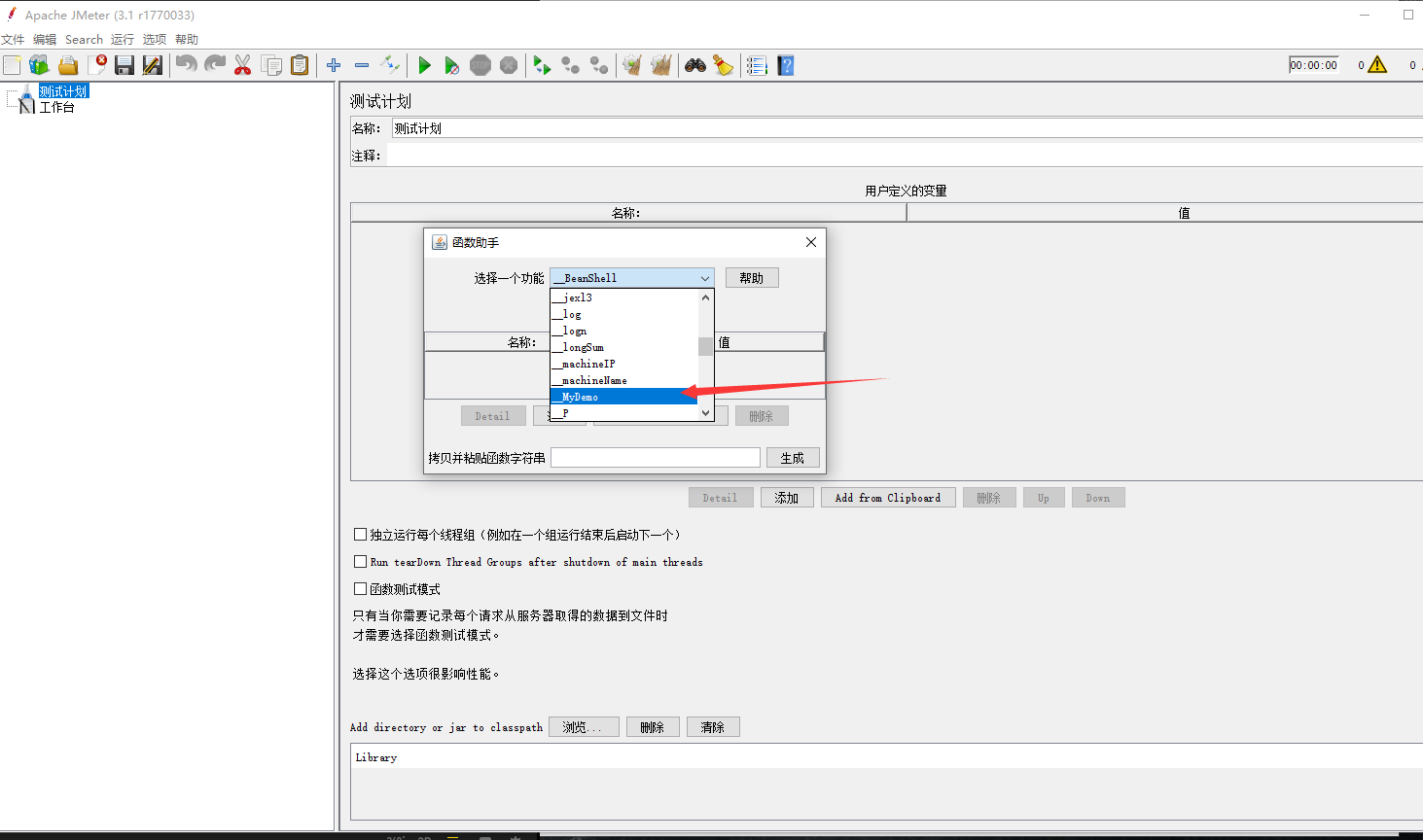This screenshot has height=840, width=1423.
Task: Cut selection with the scissors icon
Action: 243,65
